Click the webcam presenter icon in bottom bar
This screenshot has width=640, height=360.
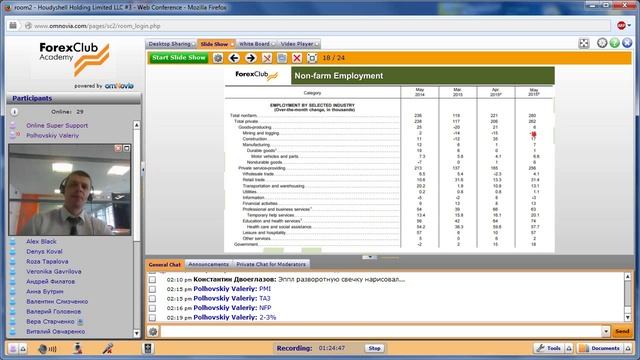click(x=78, y=348)
